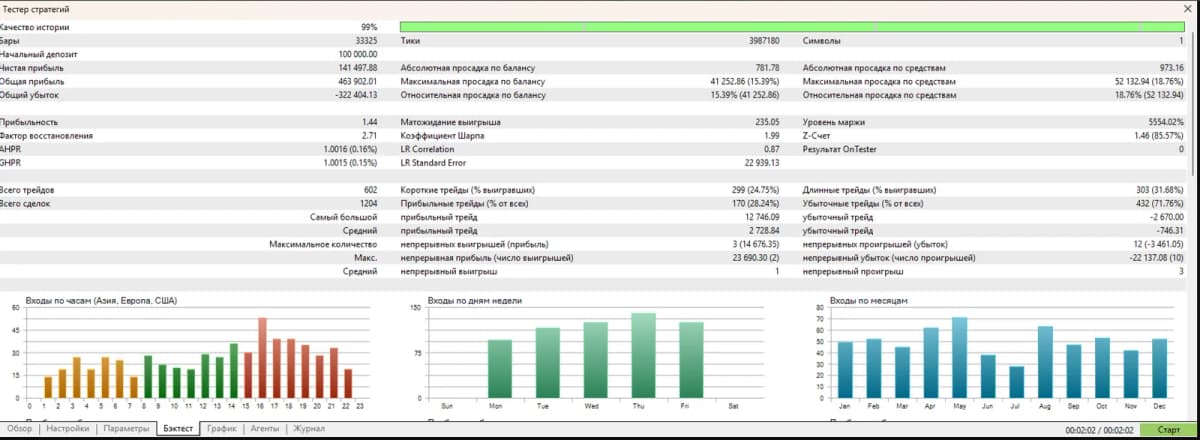Viewport: 1200px width, 440px height.
Task: Select the Тики value 3987180
Action: (x=764, y=41)
